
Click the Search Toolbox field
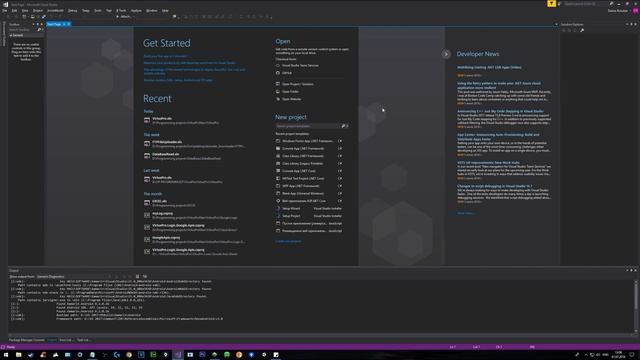pyautogui.click(x=22, y=30)
